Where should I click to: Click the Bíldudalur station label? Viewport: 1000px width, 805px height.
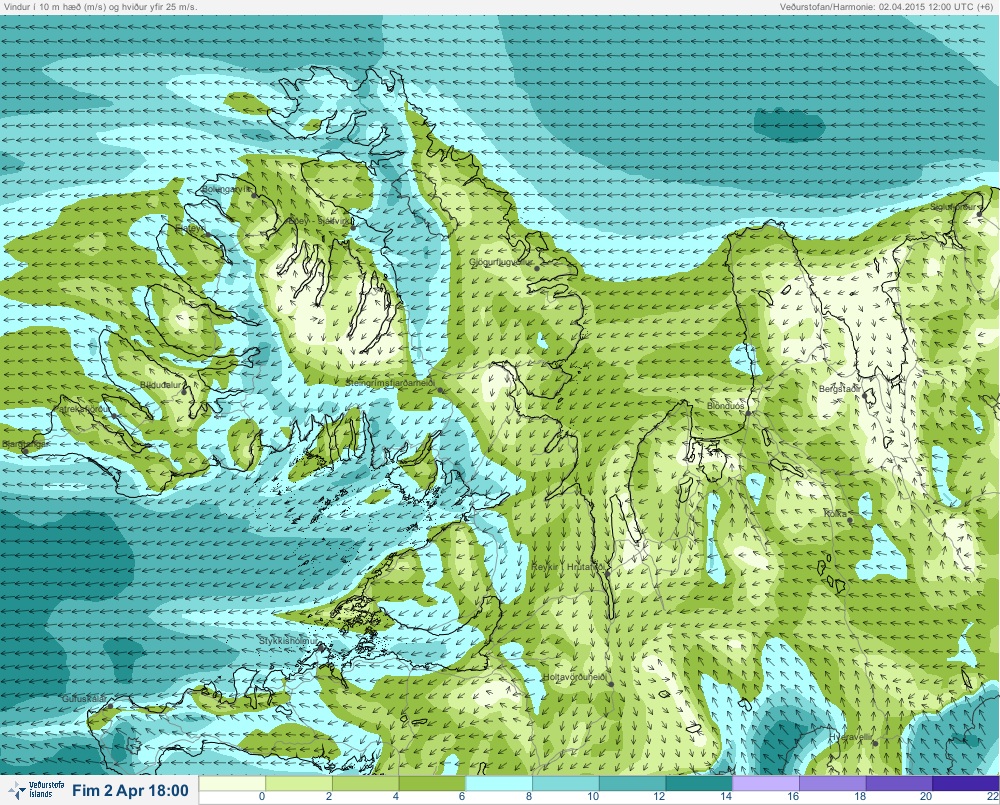(x=161, y=385)
